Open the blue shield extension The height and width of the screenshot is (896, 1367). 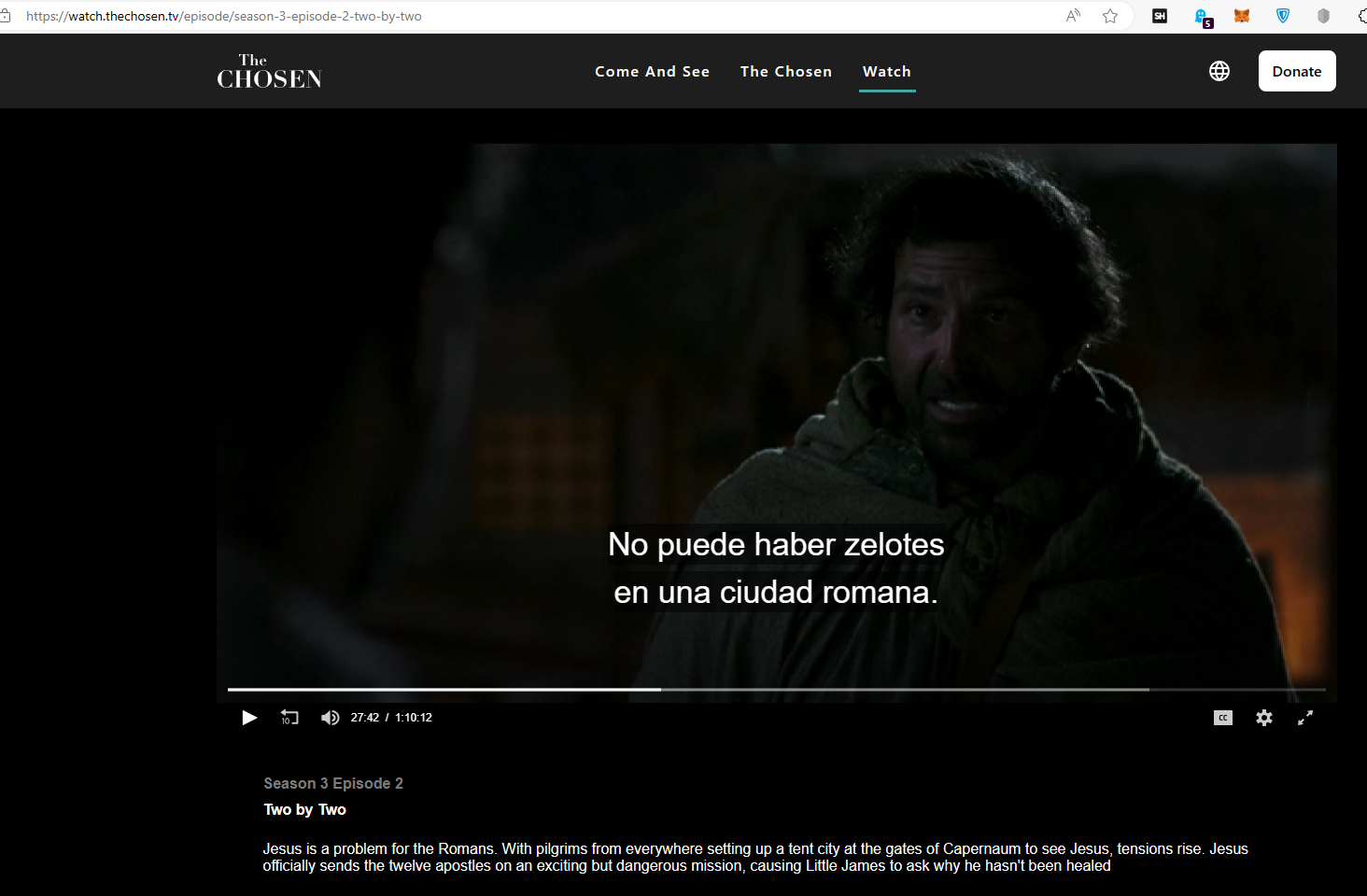[1283, 16]
